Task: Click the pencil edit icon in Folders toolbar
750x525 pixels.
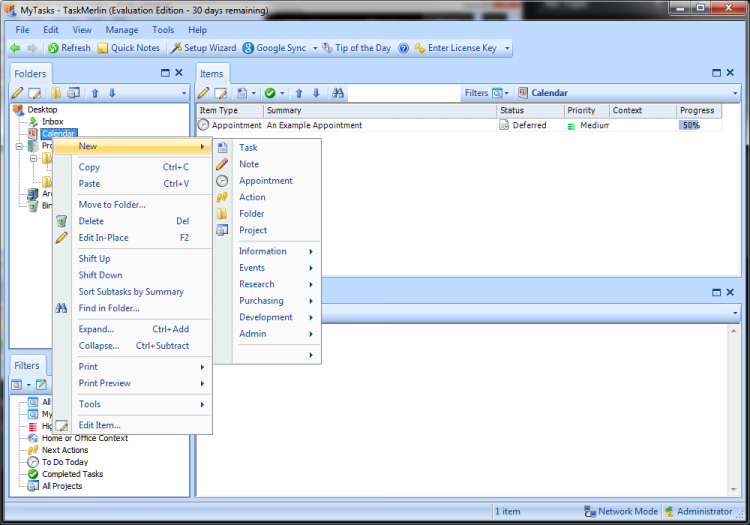Action: tap(18, 93)
